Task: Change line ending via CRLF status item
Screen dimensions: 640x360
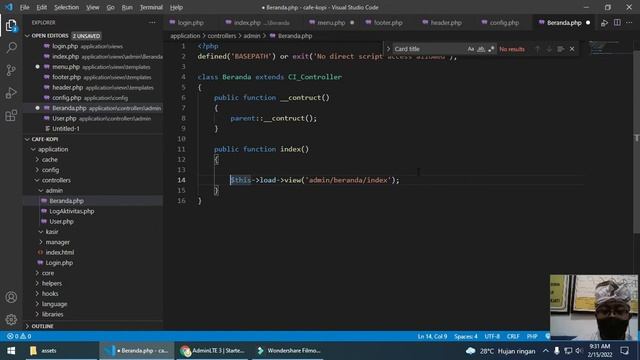Action: (513, 336)
